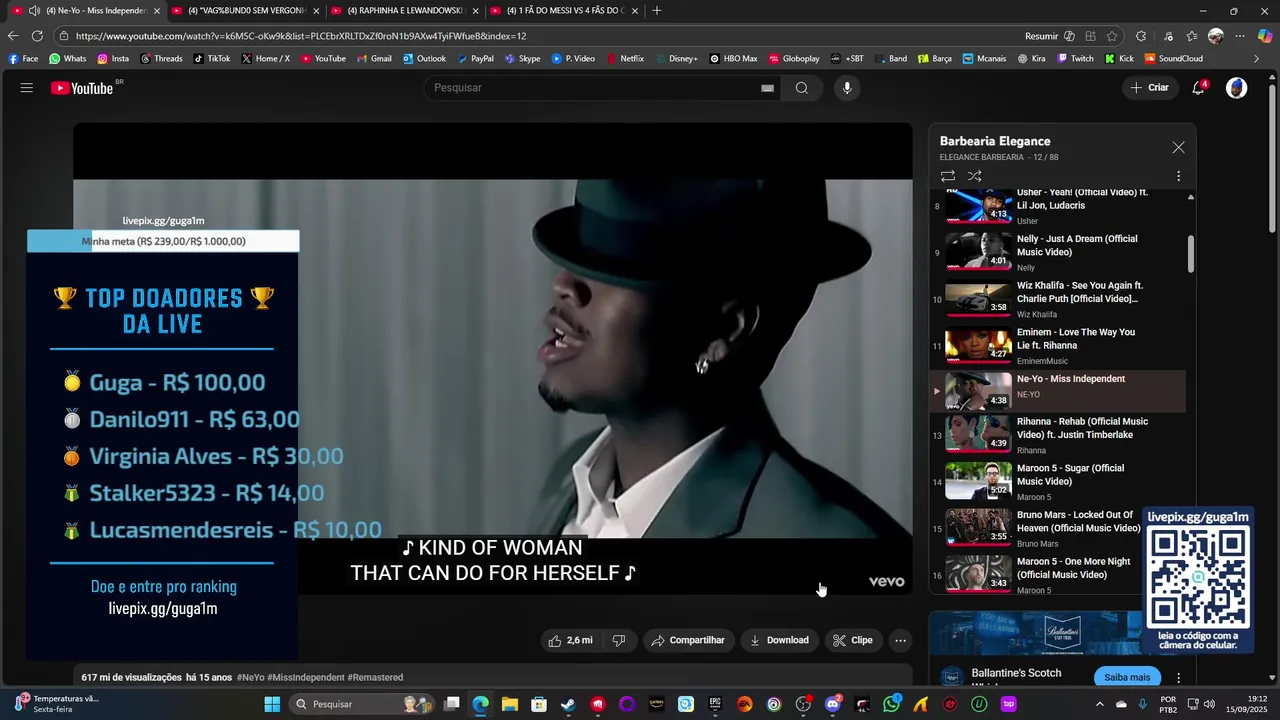1280x720 pixels.
Task: Go back in browser
Action: point(13,36)
